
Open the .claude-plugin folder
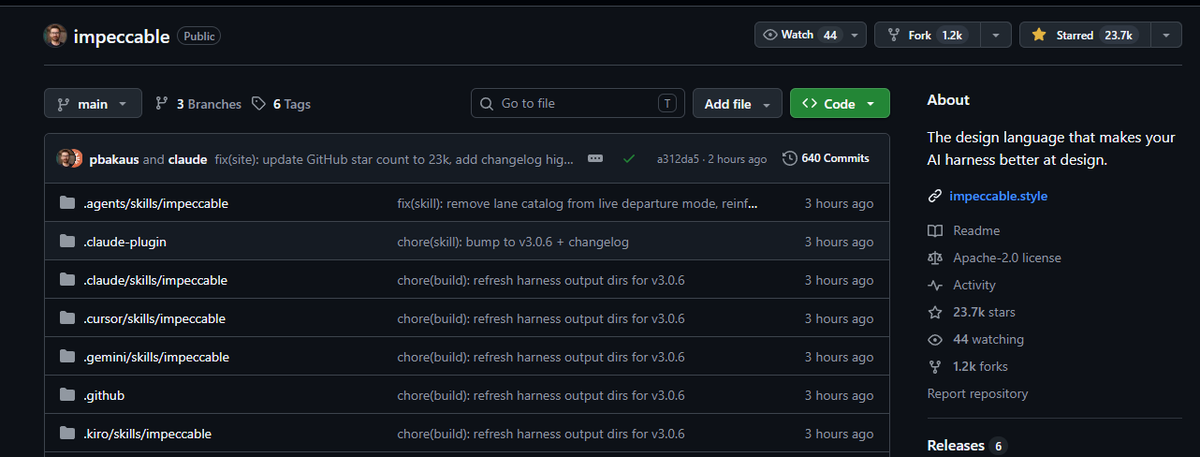(x=124, y=242)
